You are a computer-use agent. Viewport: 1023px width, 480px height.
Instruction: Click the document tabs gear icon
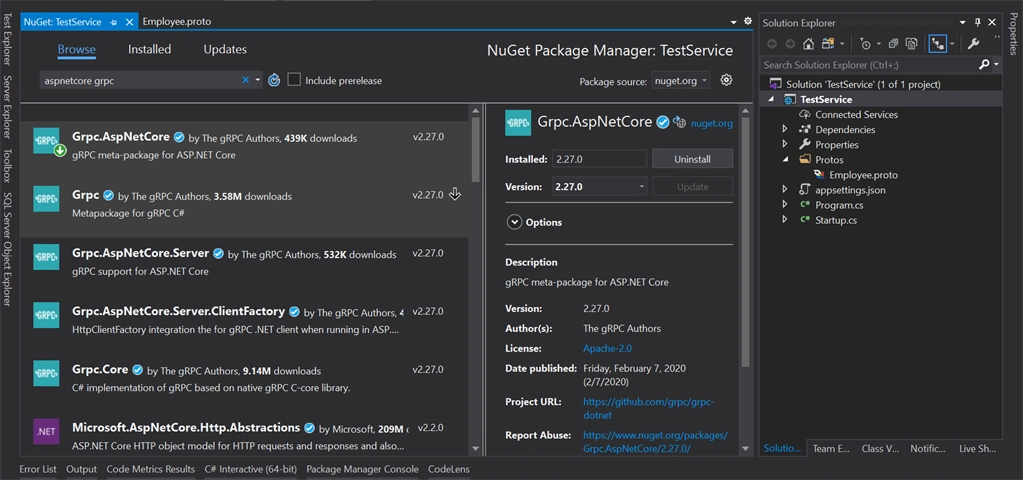(748, 21)
